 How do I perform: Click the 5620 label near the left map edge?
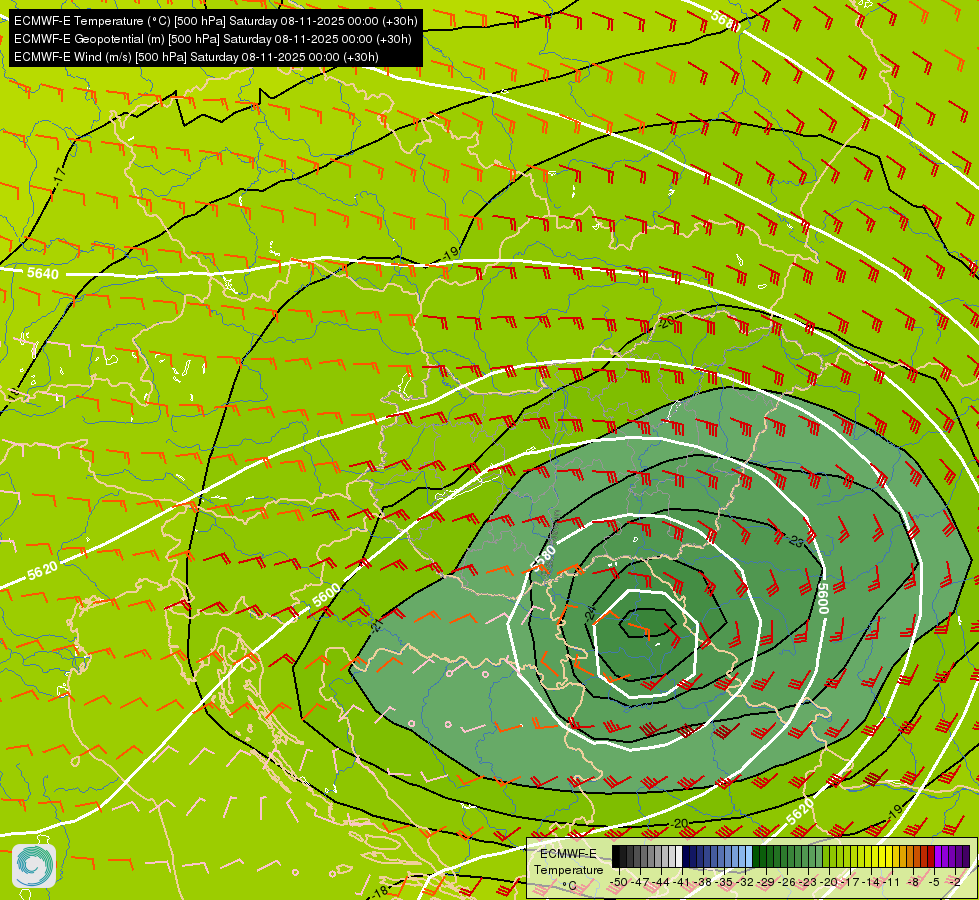click(x=42, y=570)
